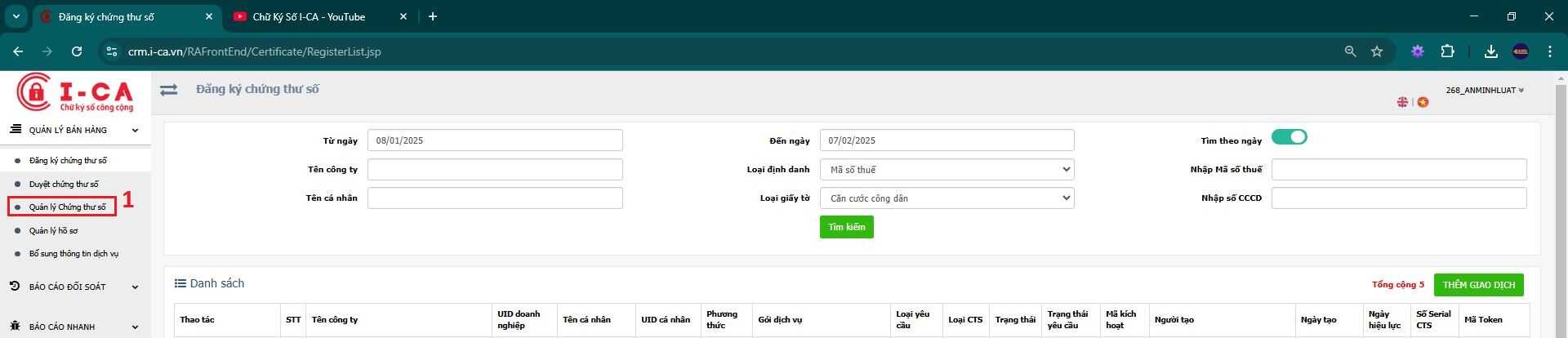Image resolution: width=1568 pixels, height=338 pixels.
Task: Open Chrome three-dot menu
Action: [x=1550, y=51]
